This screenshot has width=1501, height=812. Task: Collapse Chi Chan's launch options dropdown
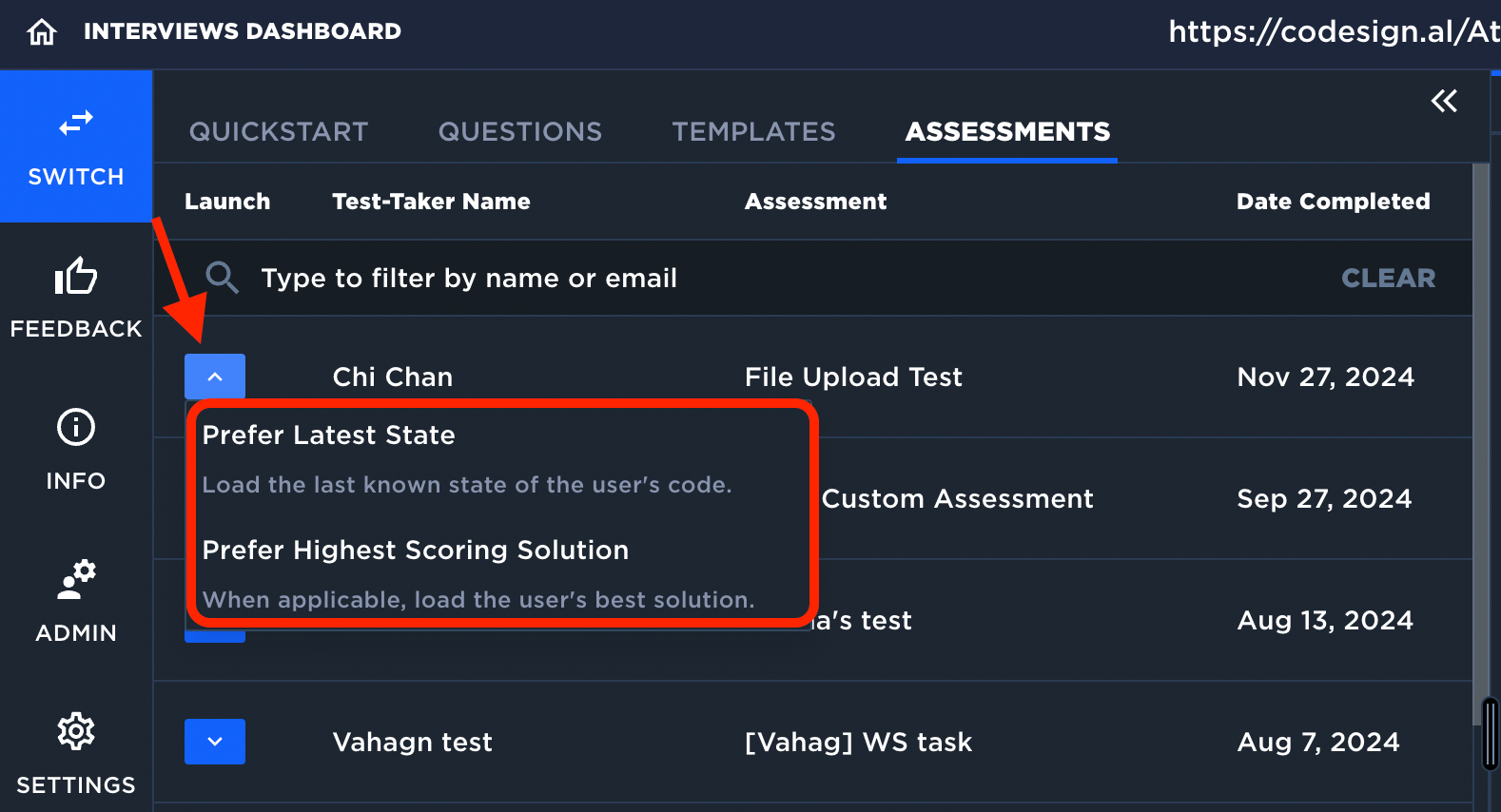214,377
